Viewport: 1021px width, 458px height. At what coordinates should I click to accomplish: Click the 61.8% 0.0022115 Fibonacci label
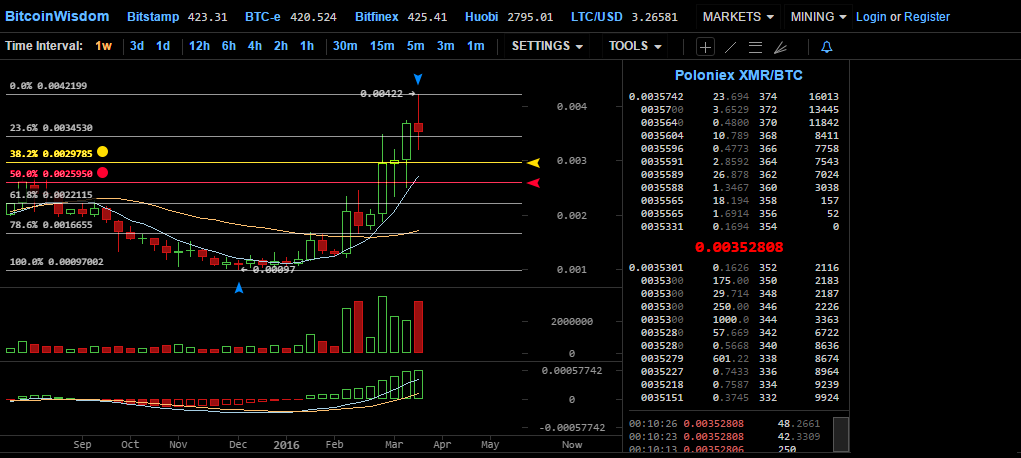coord(51,194)
